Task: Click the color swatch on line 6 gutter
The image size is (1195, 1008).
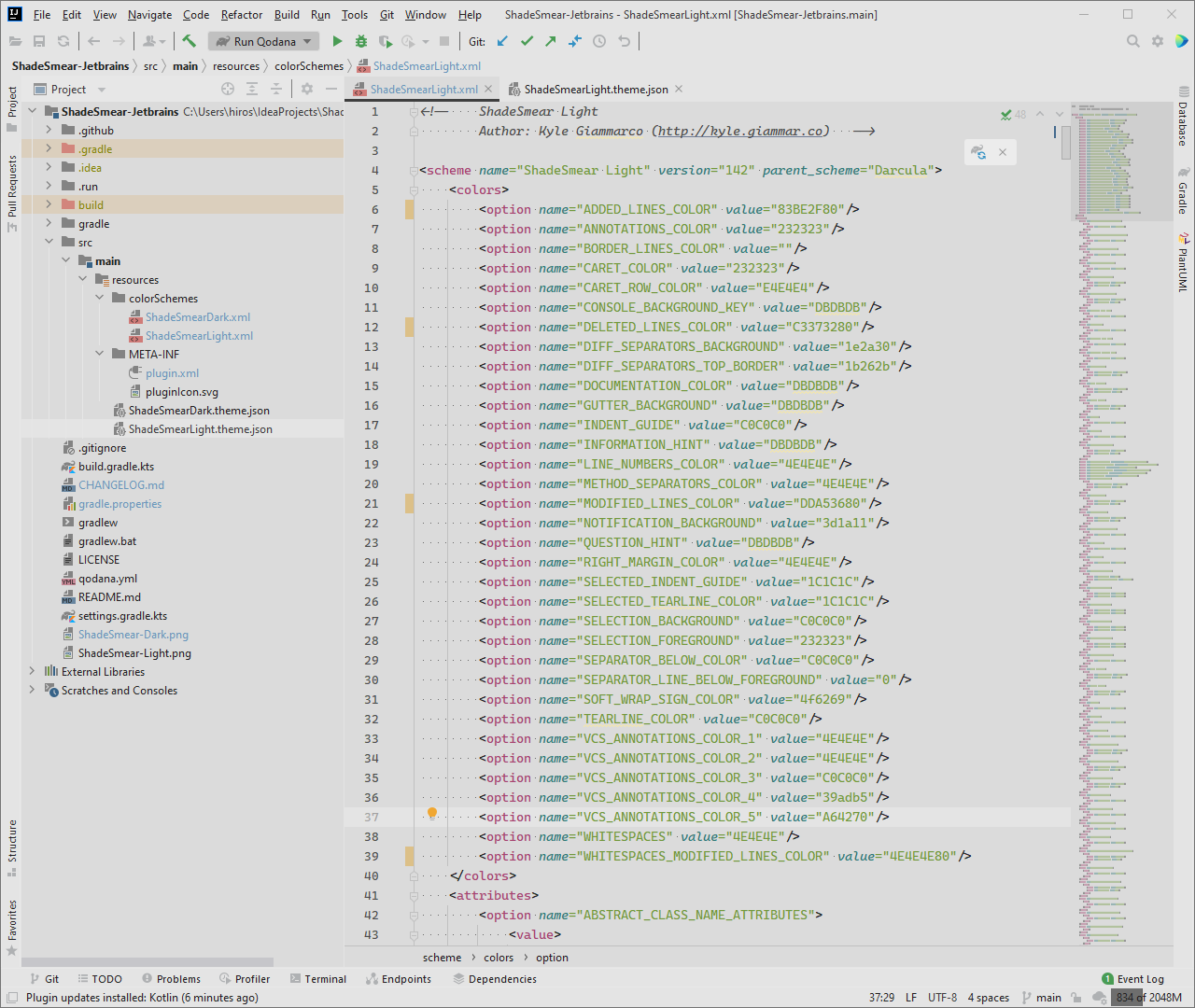Action: [409, 209]
